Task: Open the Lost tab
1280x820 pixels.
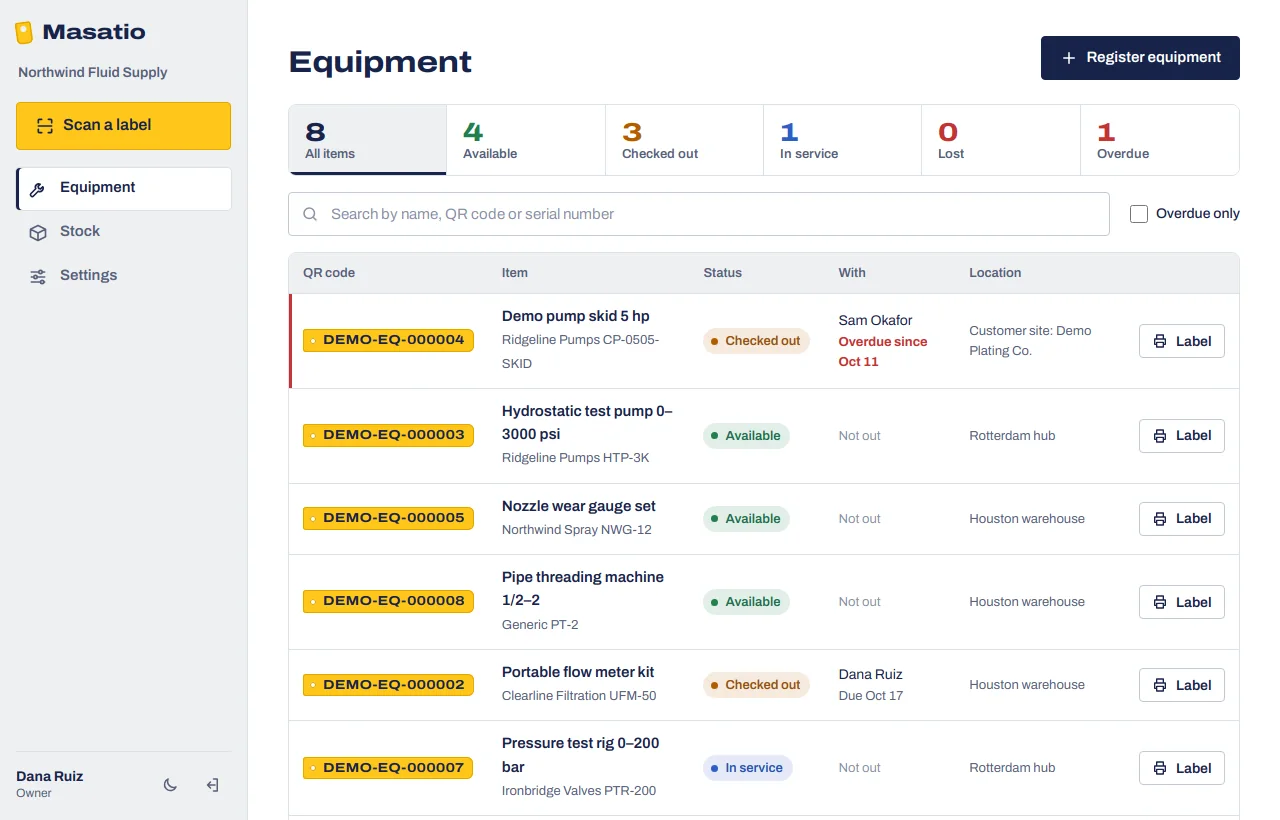Action: [x=1001, y=140]
